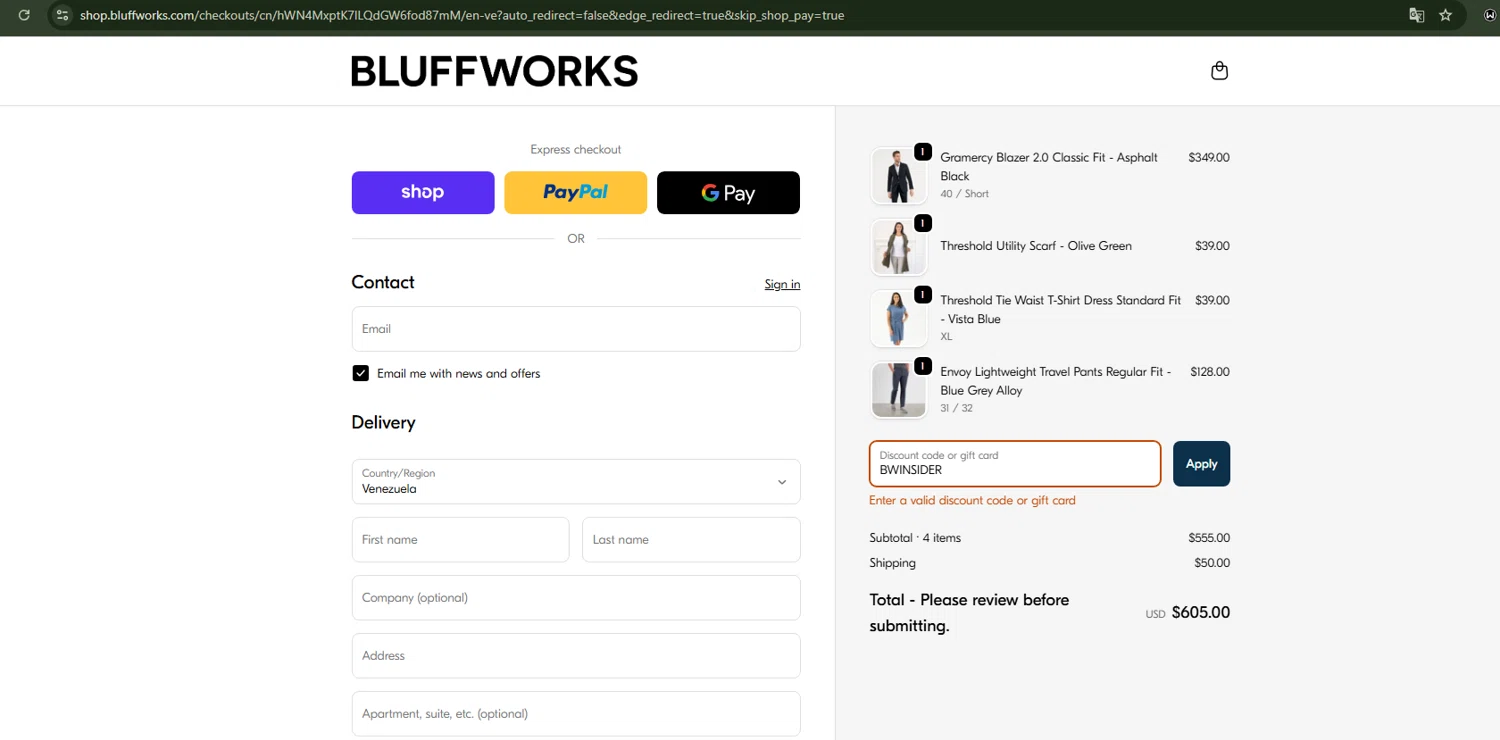Viewport: 1500px width, 740px height.
Task: Click the Envoy Travel Pants thumbnail
Action: (898, 390)
